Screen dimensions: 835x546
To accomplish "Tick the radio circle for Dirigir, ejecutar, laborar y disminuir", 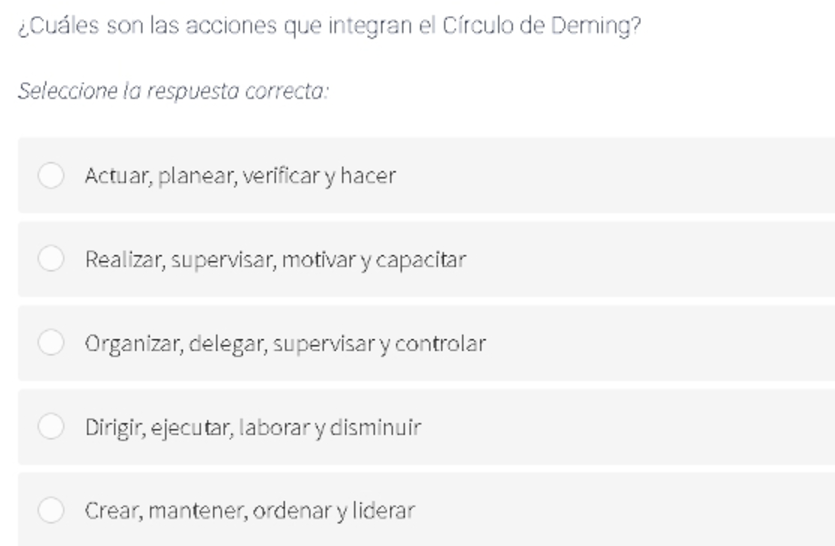I will click(51, 426).
